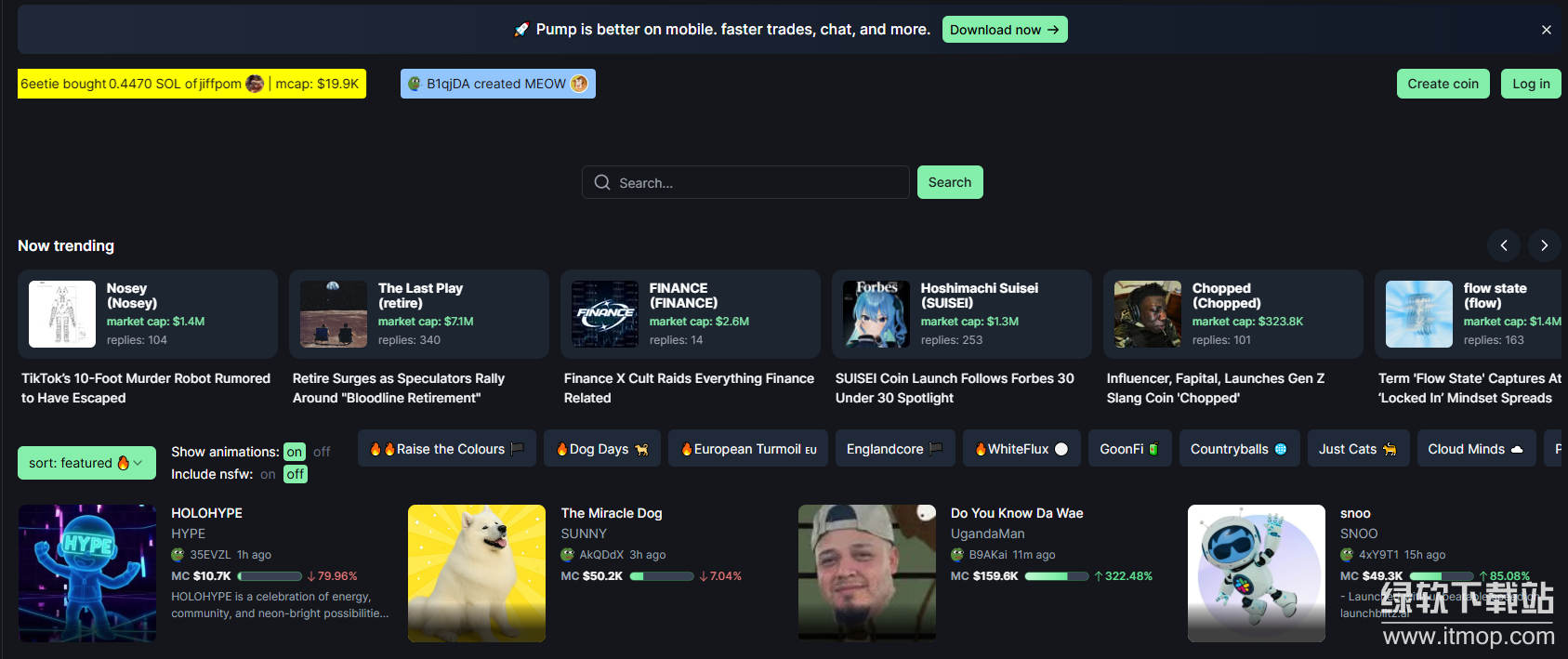Open the sort: featured dropdown
Screen dimensions: 1568x659
[86, 463]
